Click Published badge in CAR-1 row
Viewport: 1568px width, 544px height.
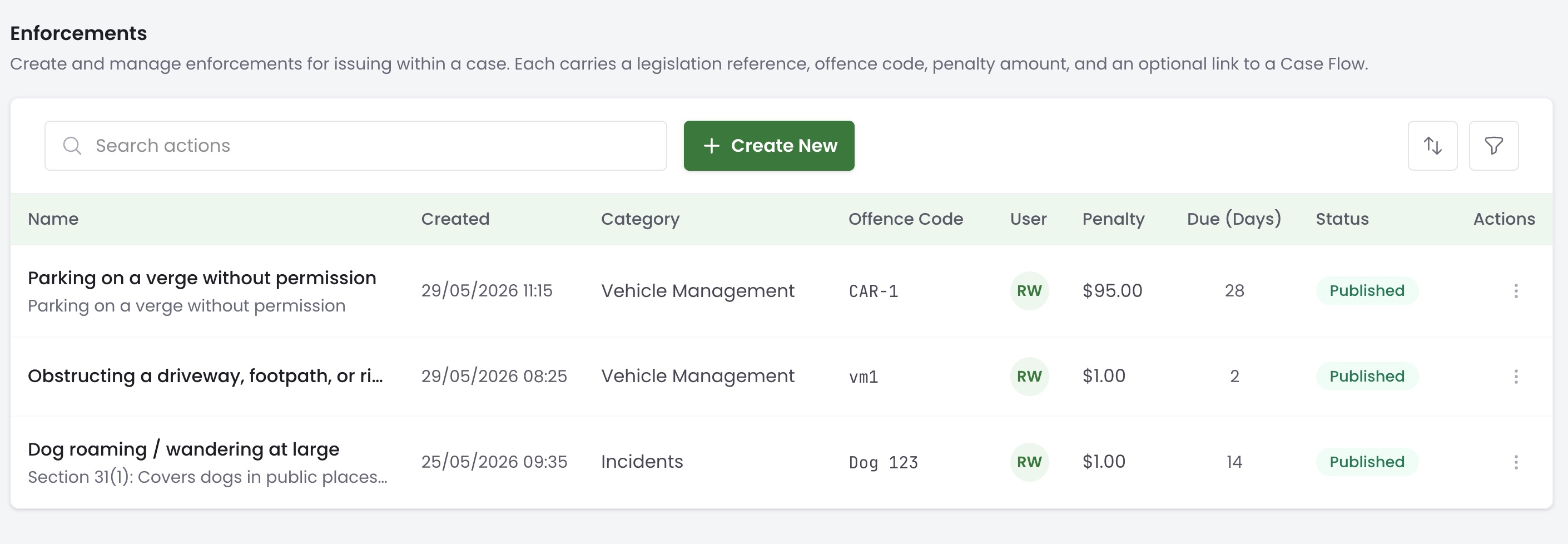click(x=1367, y=290)
